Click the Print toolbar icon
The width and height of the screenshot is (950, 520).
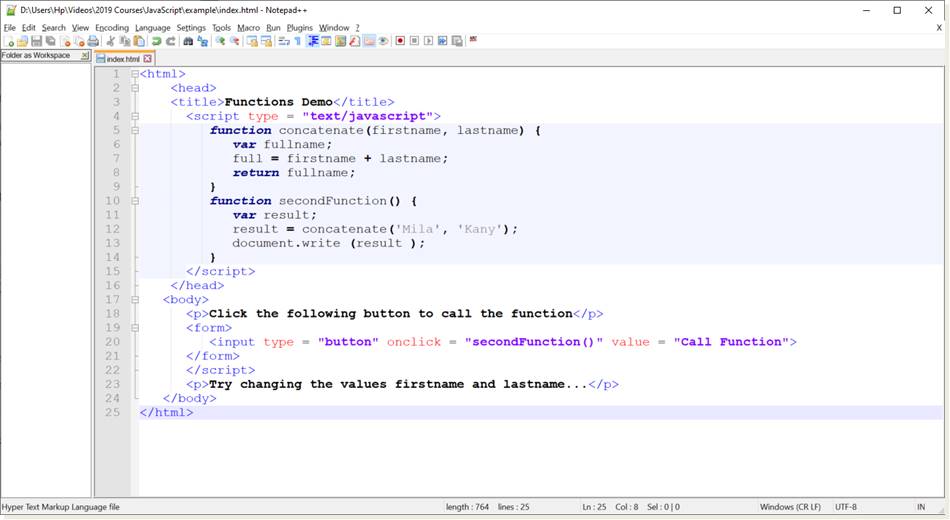click(x=93, y=41)
